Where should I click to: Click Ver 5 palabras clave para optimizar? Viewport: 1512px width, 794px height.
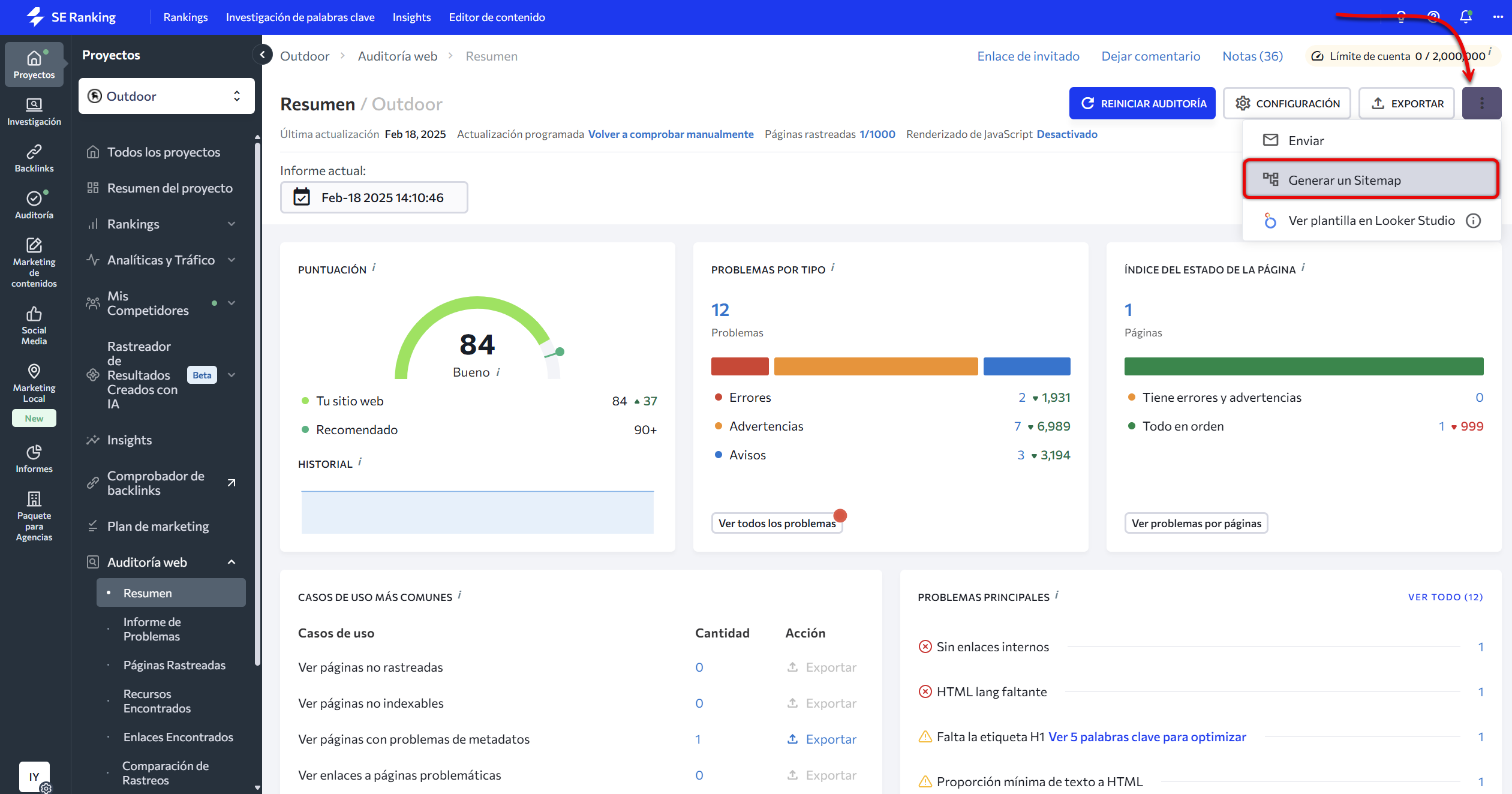coord(1147,736)
